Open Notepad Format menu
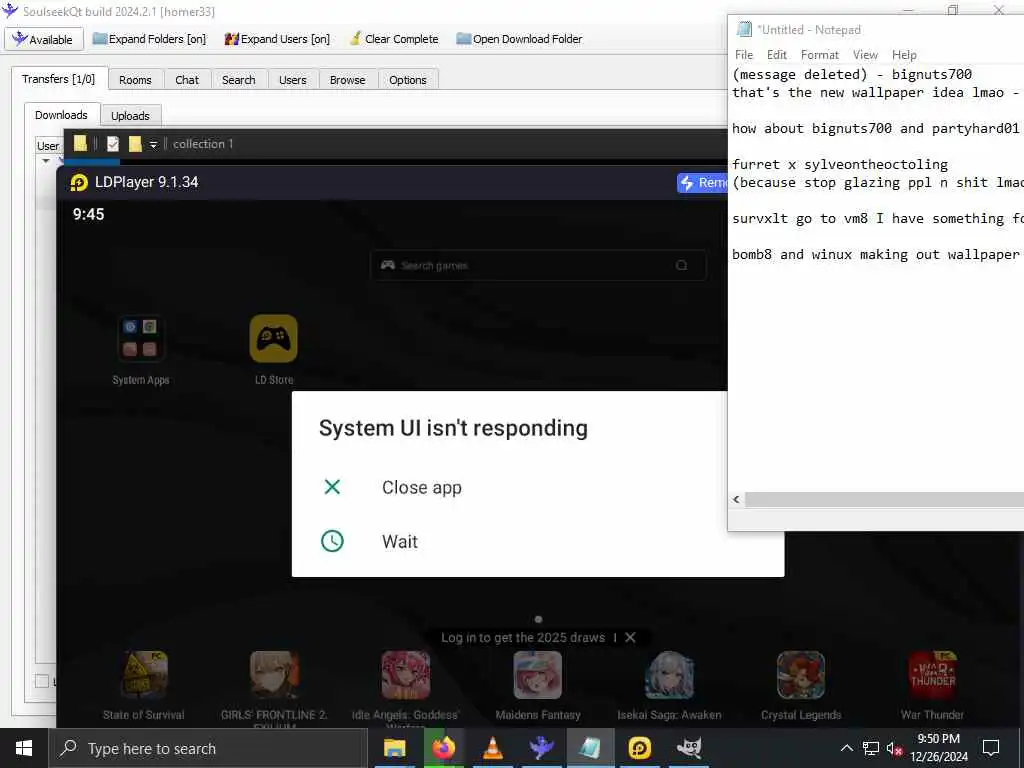Viewport: 1024px width, 768px height. tap(820, 55)
